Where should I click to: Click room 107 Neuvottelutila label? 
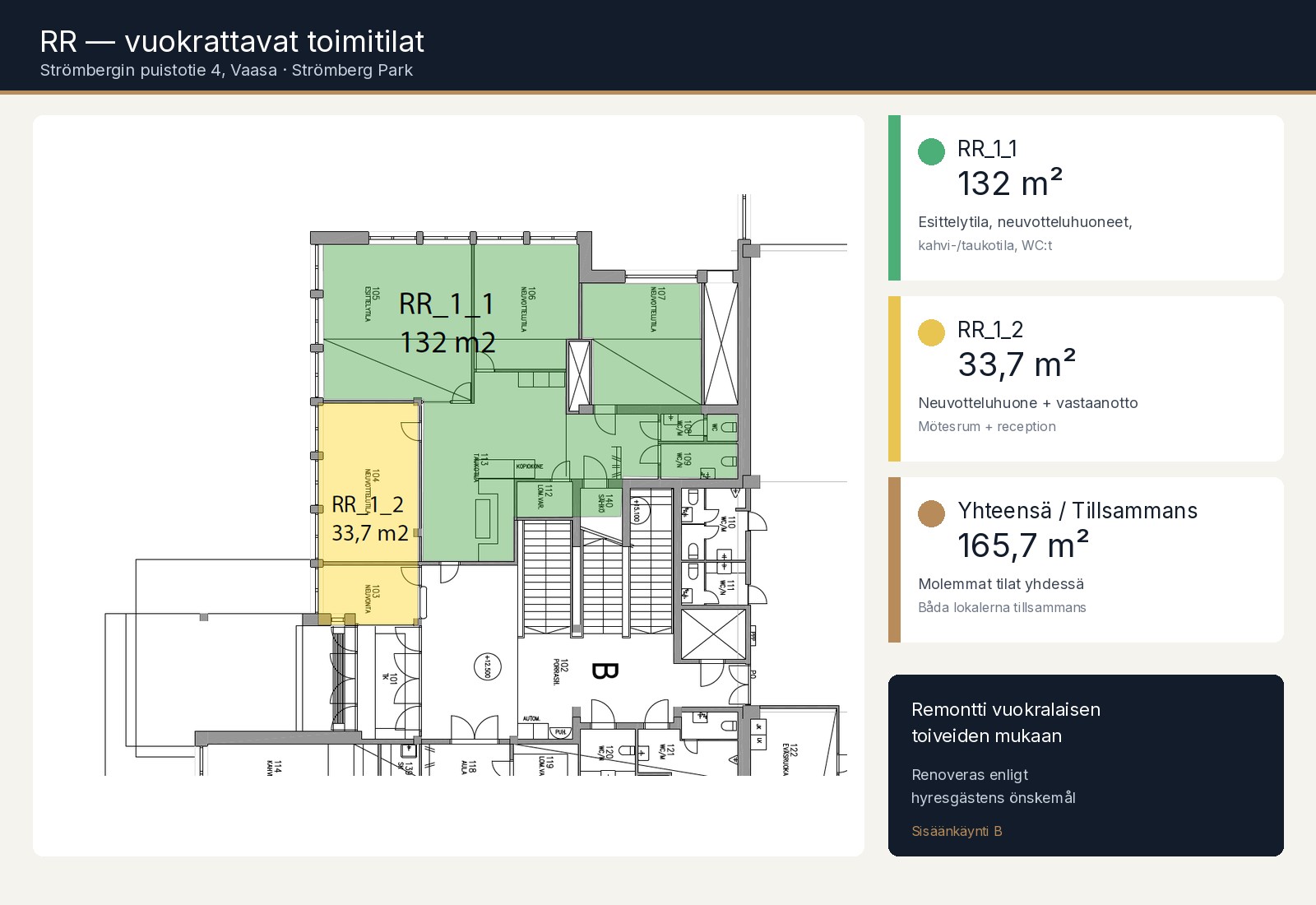[x=658, y=309]
